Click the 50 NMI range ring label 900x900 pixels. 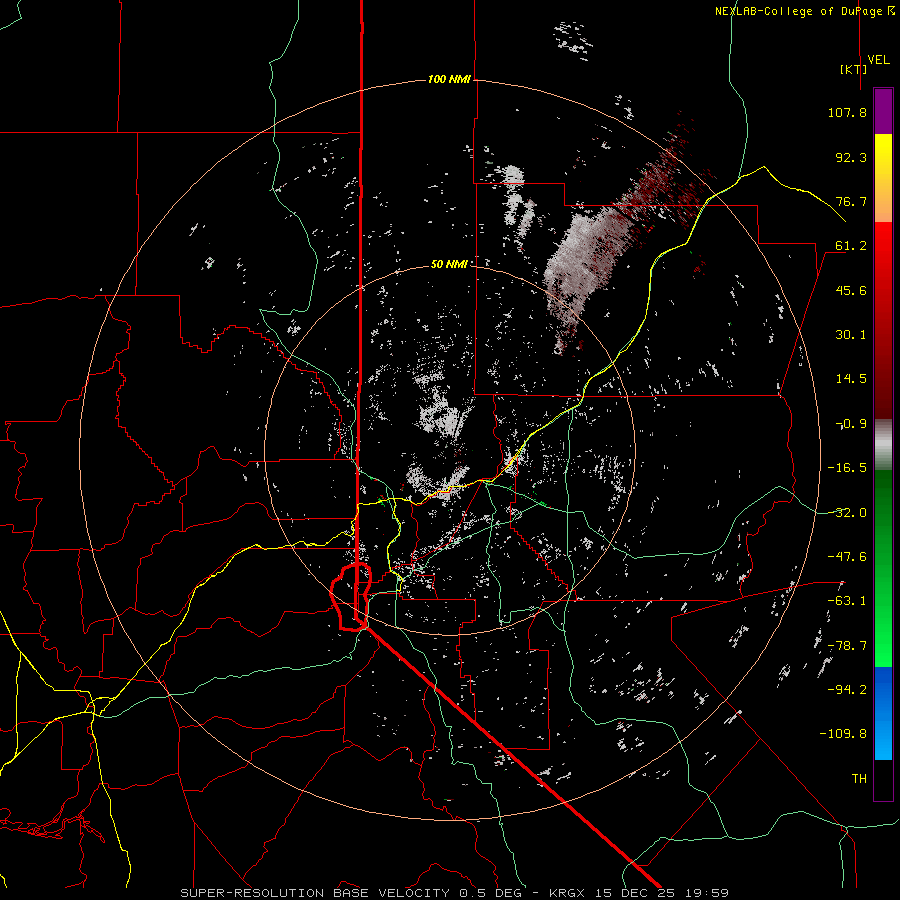pos(449,264)
